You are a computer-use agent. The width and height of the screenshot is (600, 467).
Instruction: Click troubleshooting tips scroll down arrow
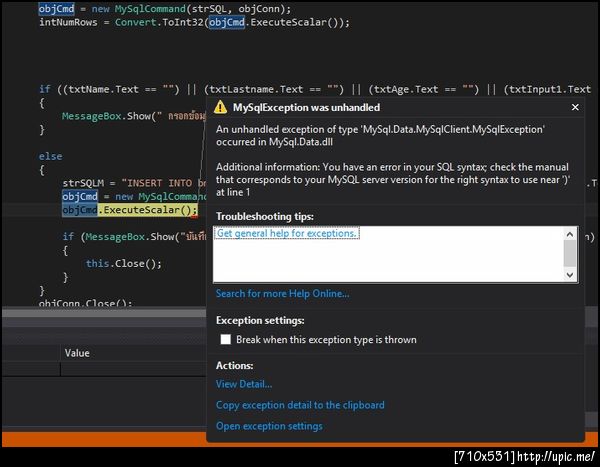tap(570, 275)
